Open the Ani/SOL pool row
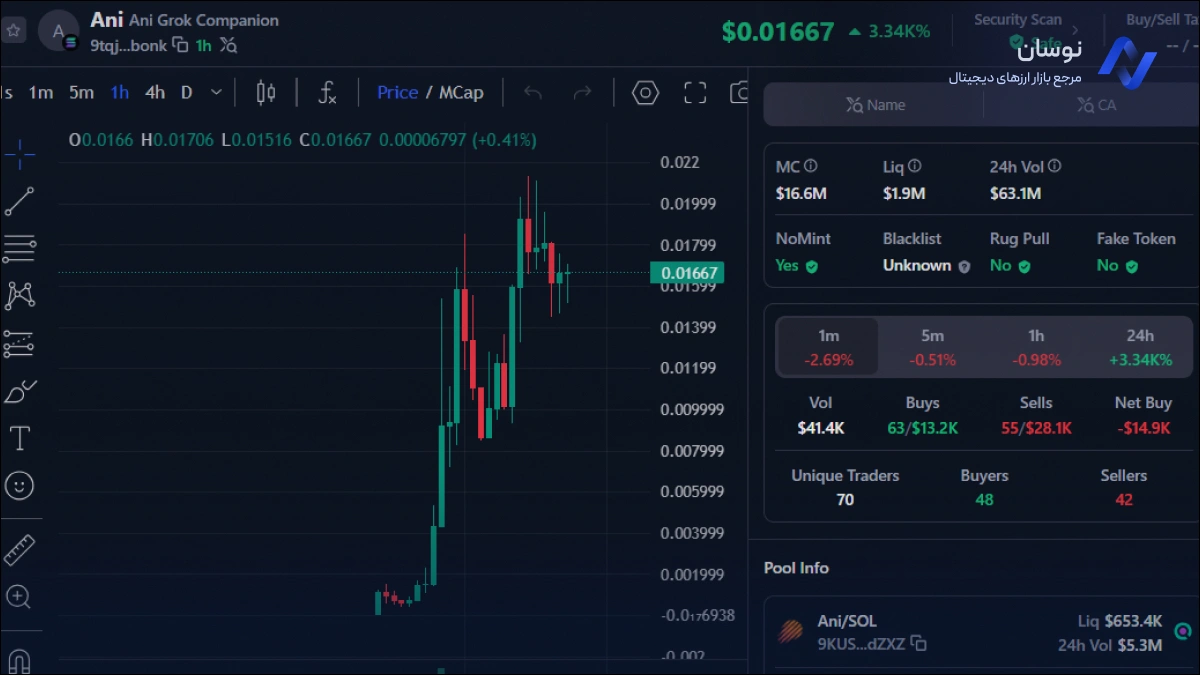Screen dimensions: 1200x675 tap(982, 633)
